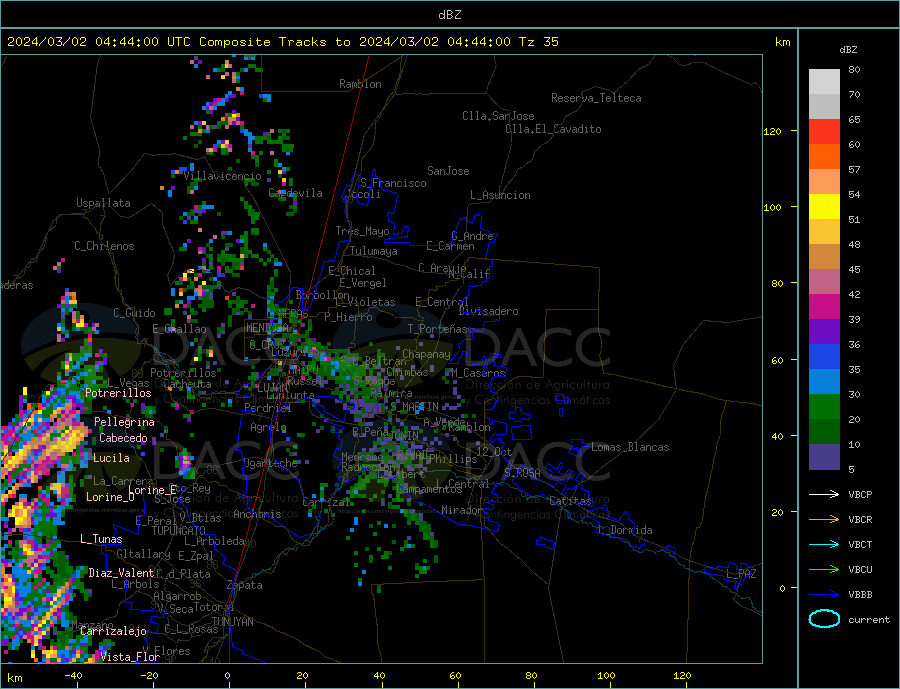
Task: Click the '-40' tick on the km axis
Action: [x=73, y=676]
